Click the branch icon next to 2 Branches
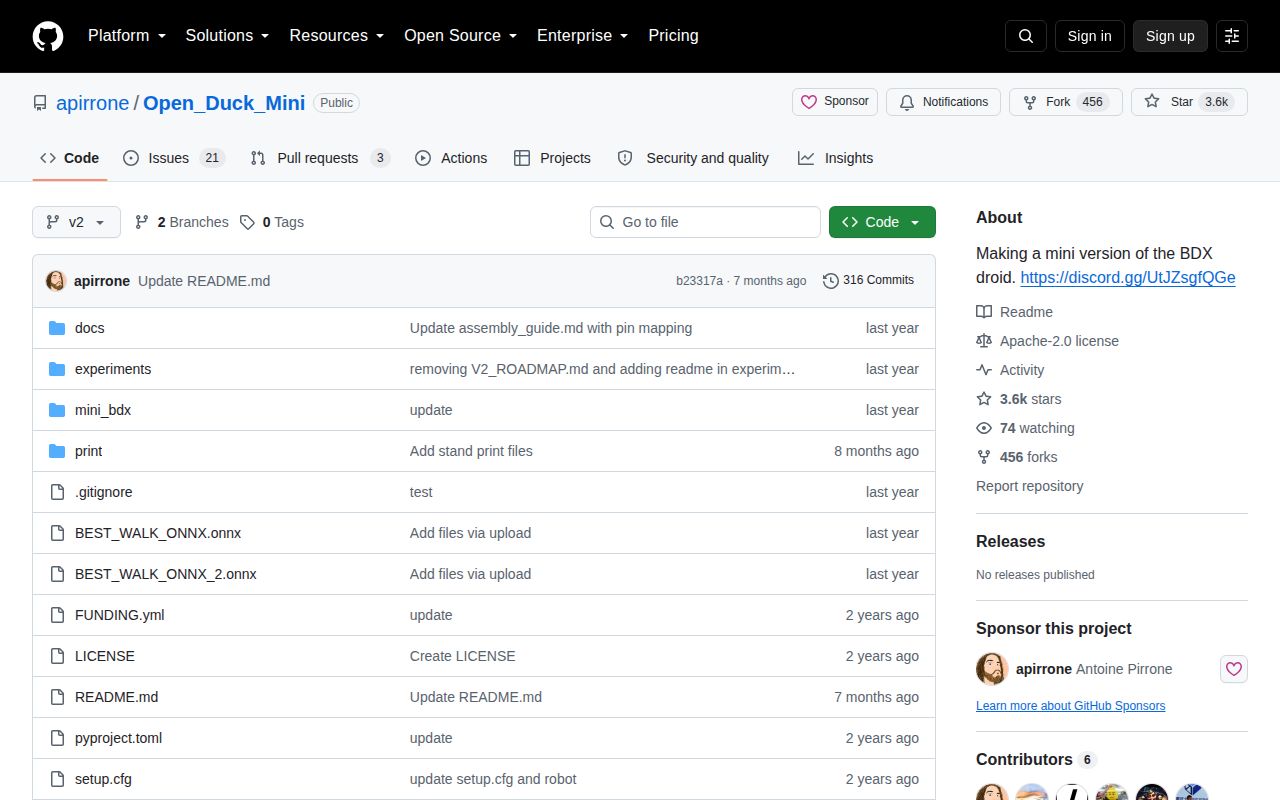The image size is (1280, 800). (x=142, y=222)
